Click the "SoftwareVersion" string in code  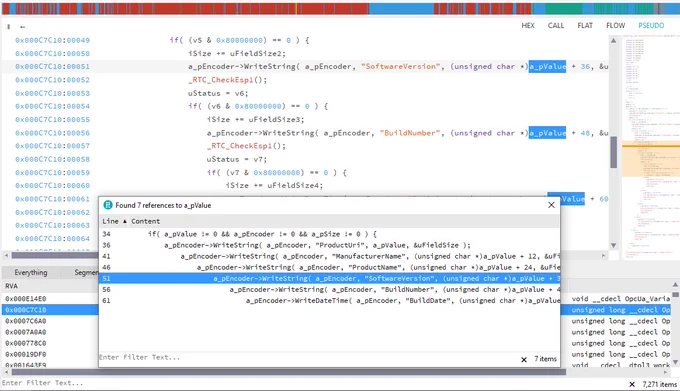pos(401,67)
